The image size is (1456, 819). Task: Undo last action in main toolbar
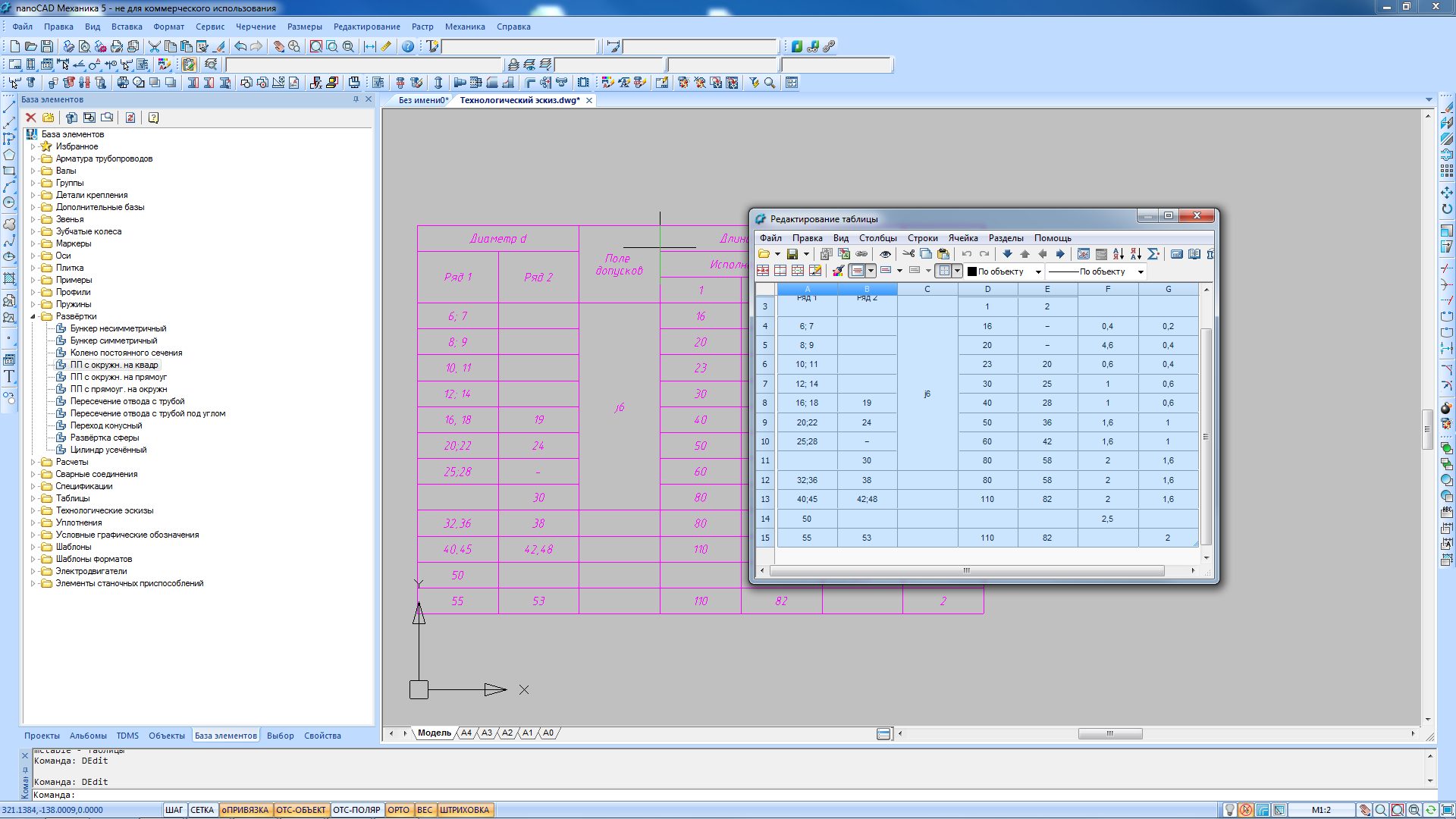[240, 46]
